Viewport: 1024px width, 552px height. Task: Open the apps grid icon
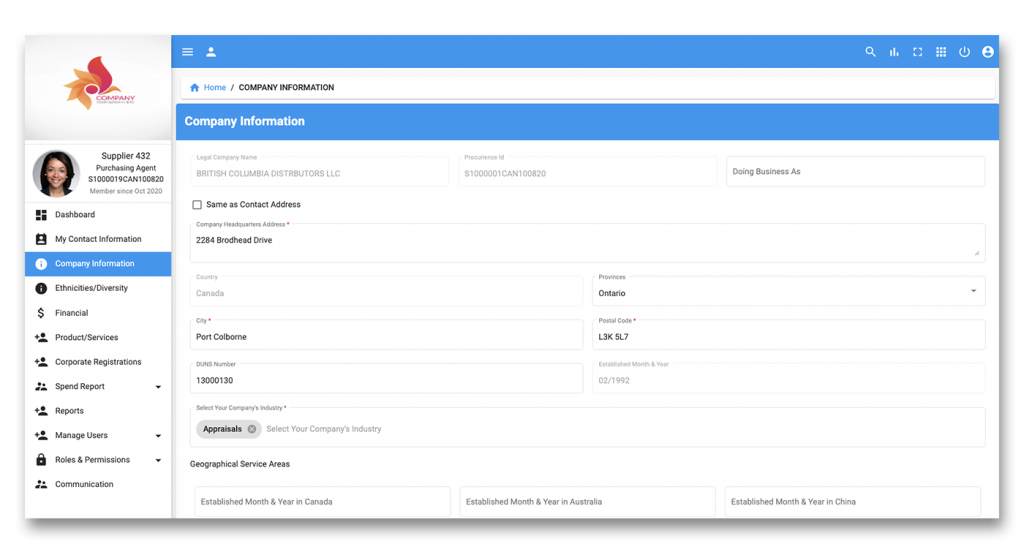pyautogui.click(x=941, y=52)
